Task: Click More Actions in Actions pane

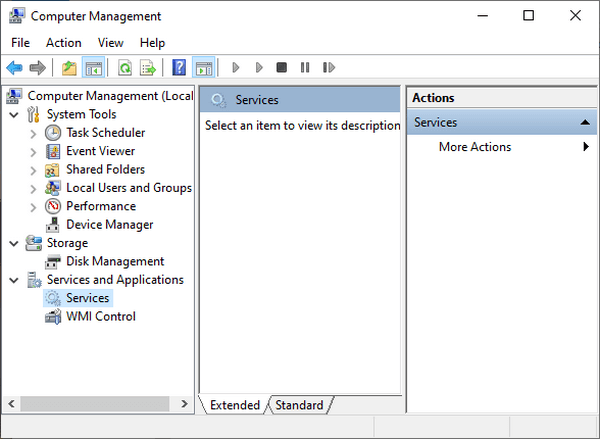Action: pyautogui.click(x=475, y=147)
